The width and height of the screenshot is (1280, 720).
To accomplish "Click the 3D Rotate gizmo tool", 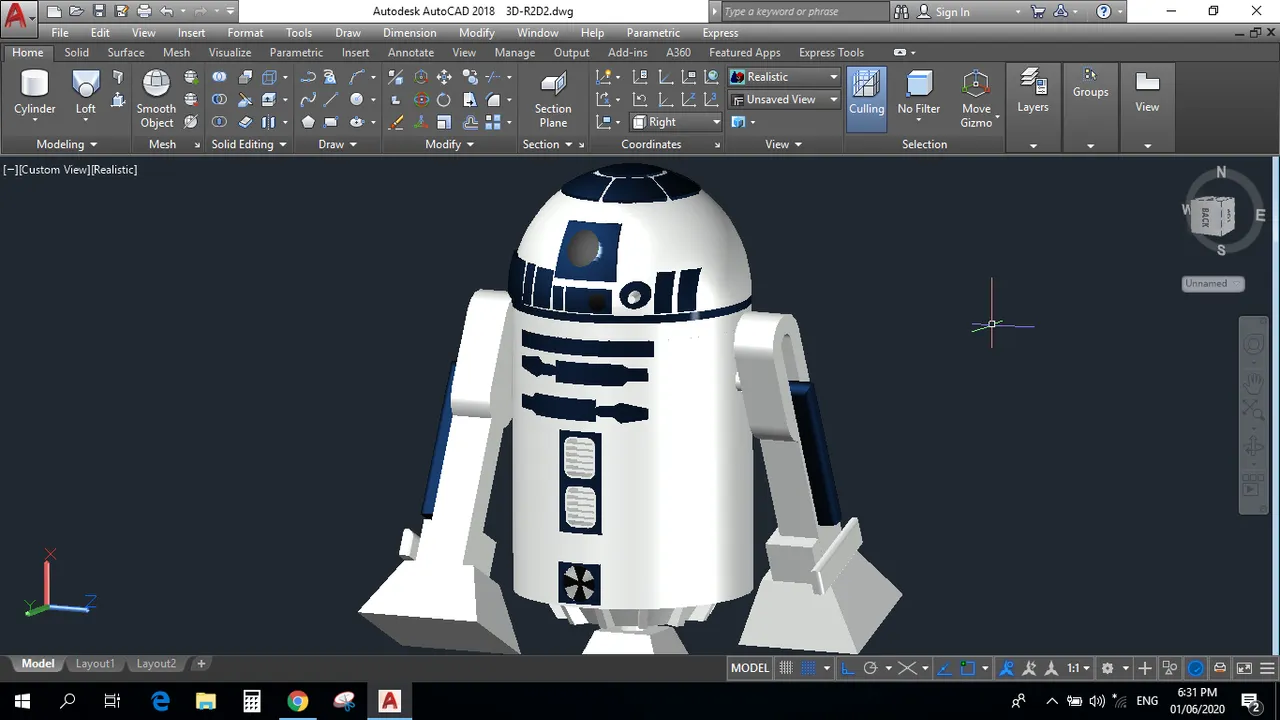I will point(421,99).
